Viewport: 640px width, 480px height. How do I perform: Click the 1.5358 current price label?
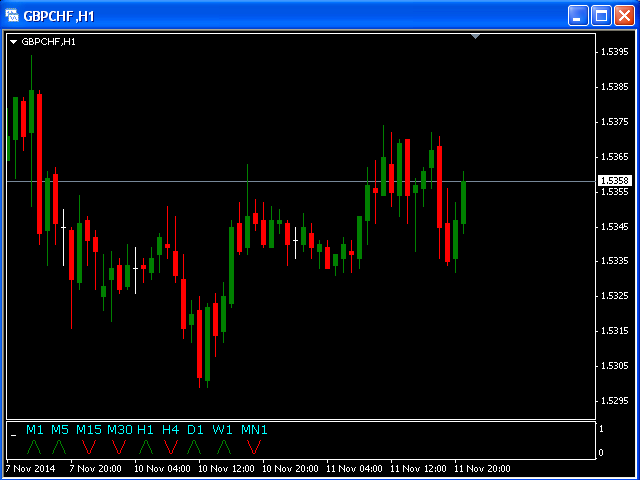tap(614, 181)
